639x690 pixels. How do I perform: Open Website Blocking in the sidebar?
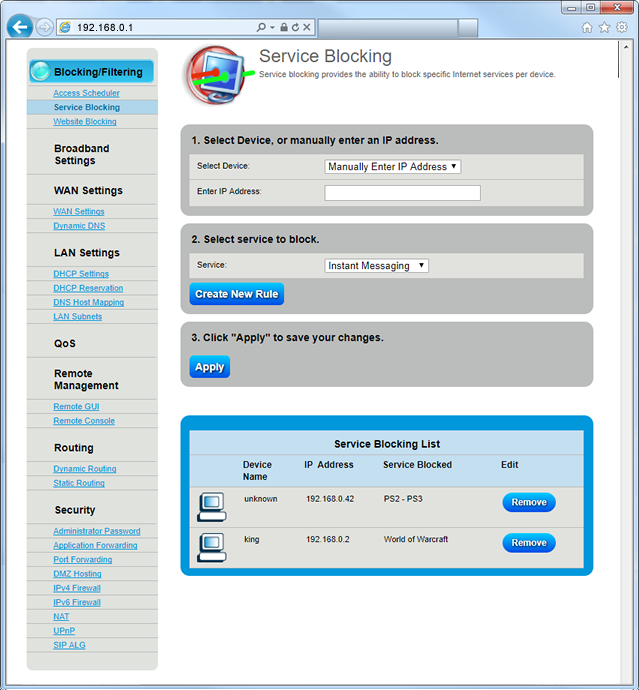(85, 122)
